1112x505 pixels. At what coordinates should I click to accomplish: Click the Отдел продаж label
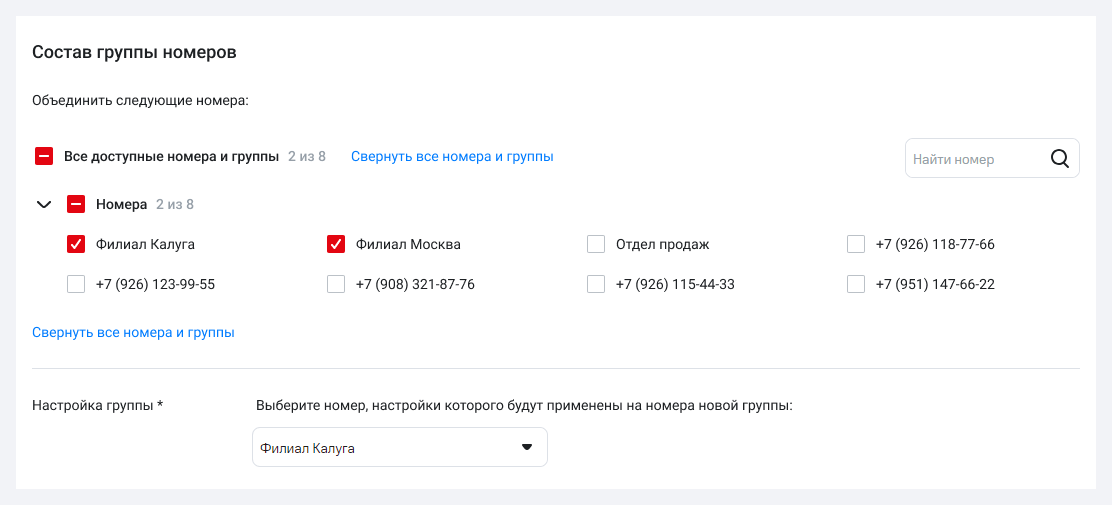662,244
